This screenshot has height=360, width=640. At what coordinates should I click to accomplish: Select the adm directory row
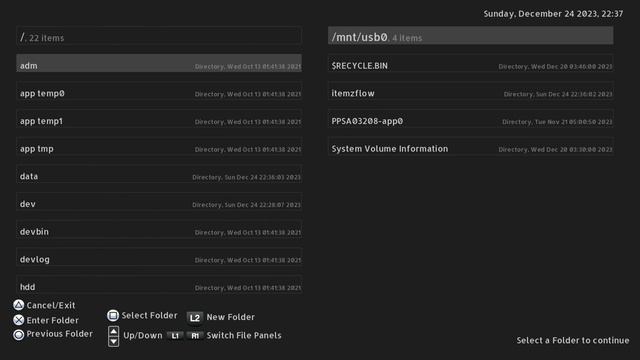159,63
